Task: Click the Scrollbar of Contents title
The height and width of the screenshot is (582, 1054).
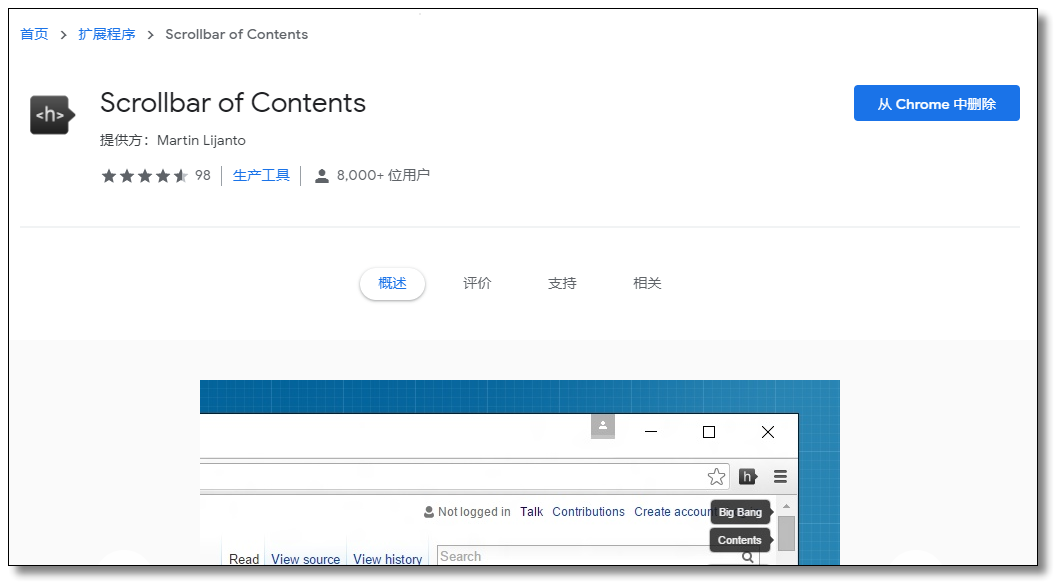Action: (233, 103)
